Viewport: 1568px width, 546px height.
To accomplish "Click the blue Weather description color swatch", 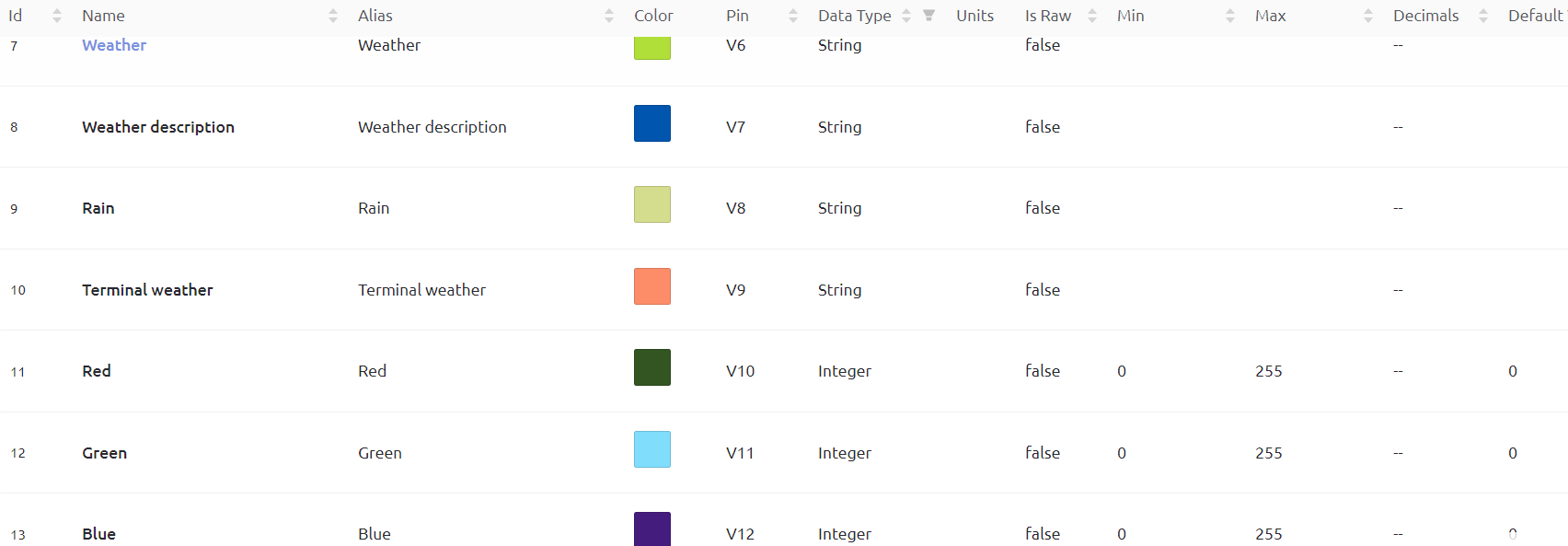I will click(651, 123).
